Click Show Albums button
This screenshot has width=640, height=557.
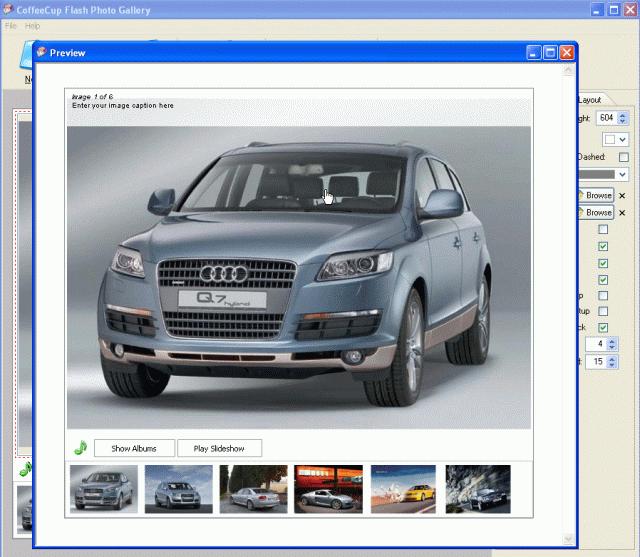point(134,448)
